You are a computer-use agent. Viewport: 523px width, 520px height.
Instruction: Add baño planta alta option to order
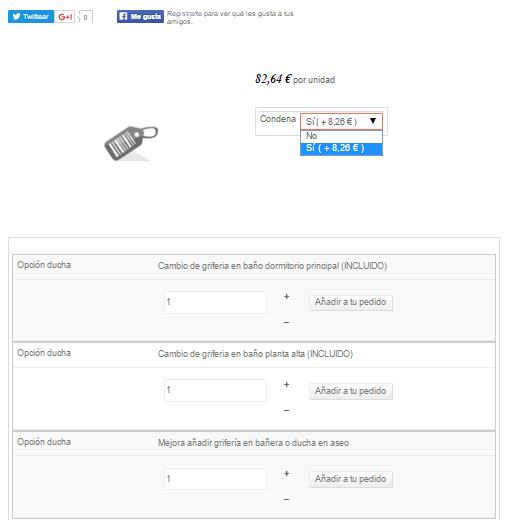tap(351, 391)
